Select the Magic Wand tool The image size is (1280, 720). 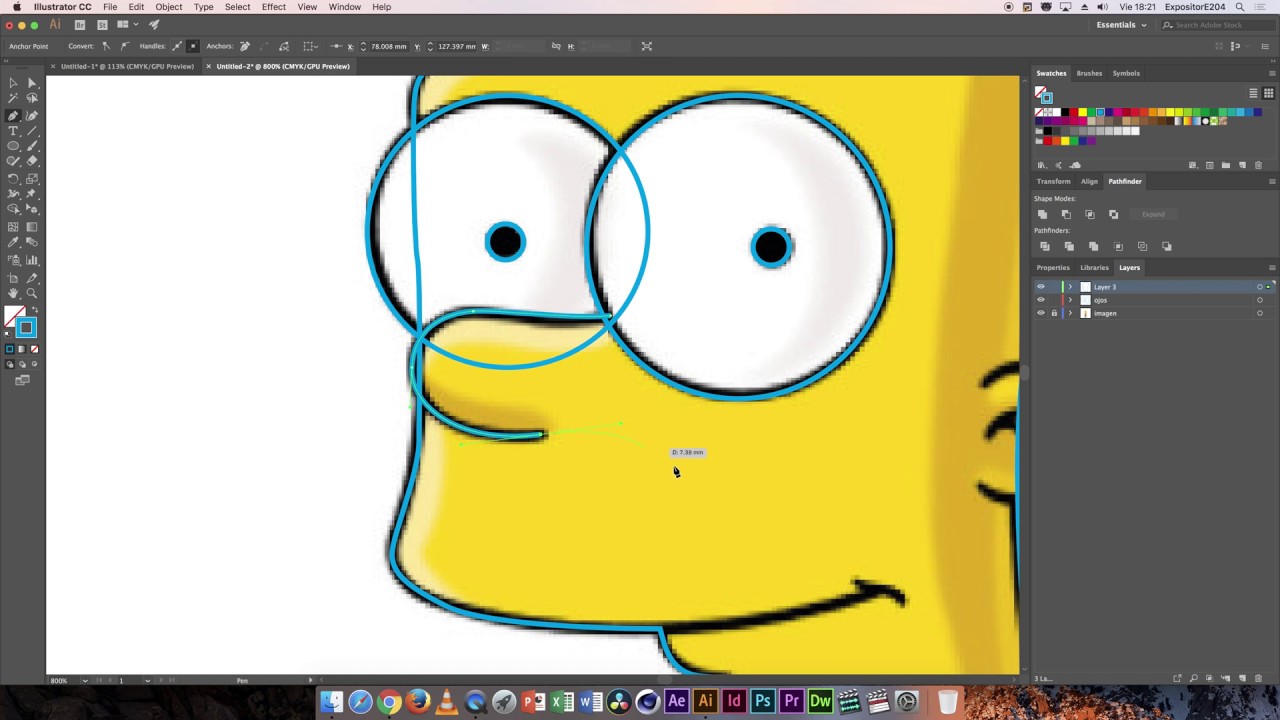point(13,99)
